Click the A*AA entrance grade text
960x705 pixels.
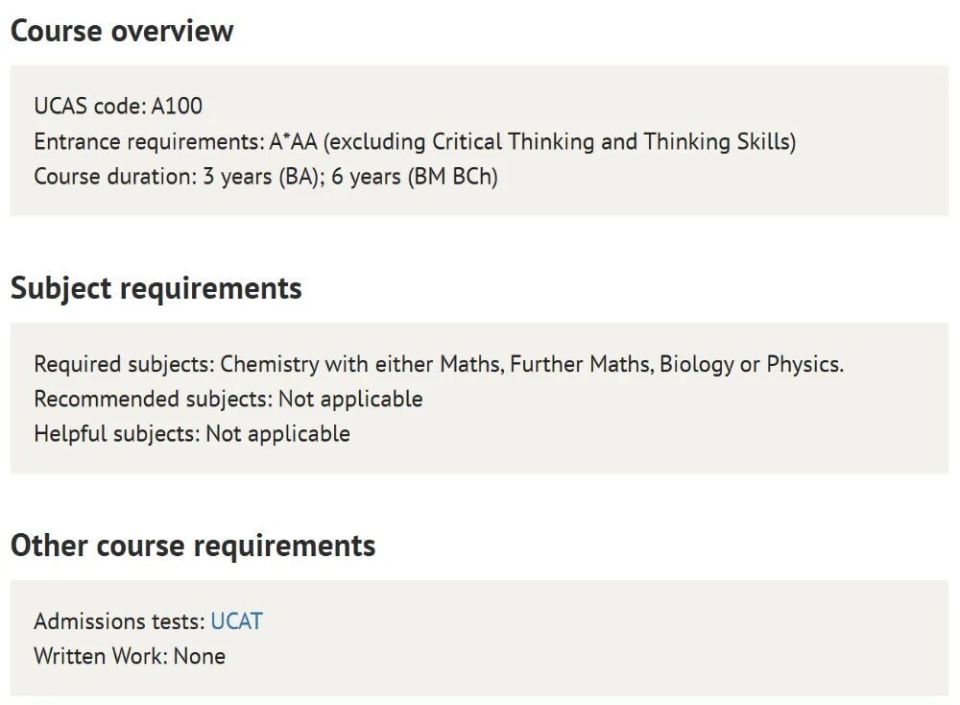click(x=293, y=142)
